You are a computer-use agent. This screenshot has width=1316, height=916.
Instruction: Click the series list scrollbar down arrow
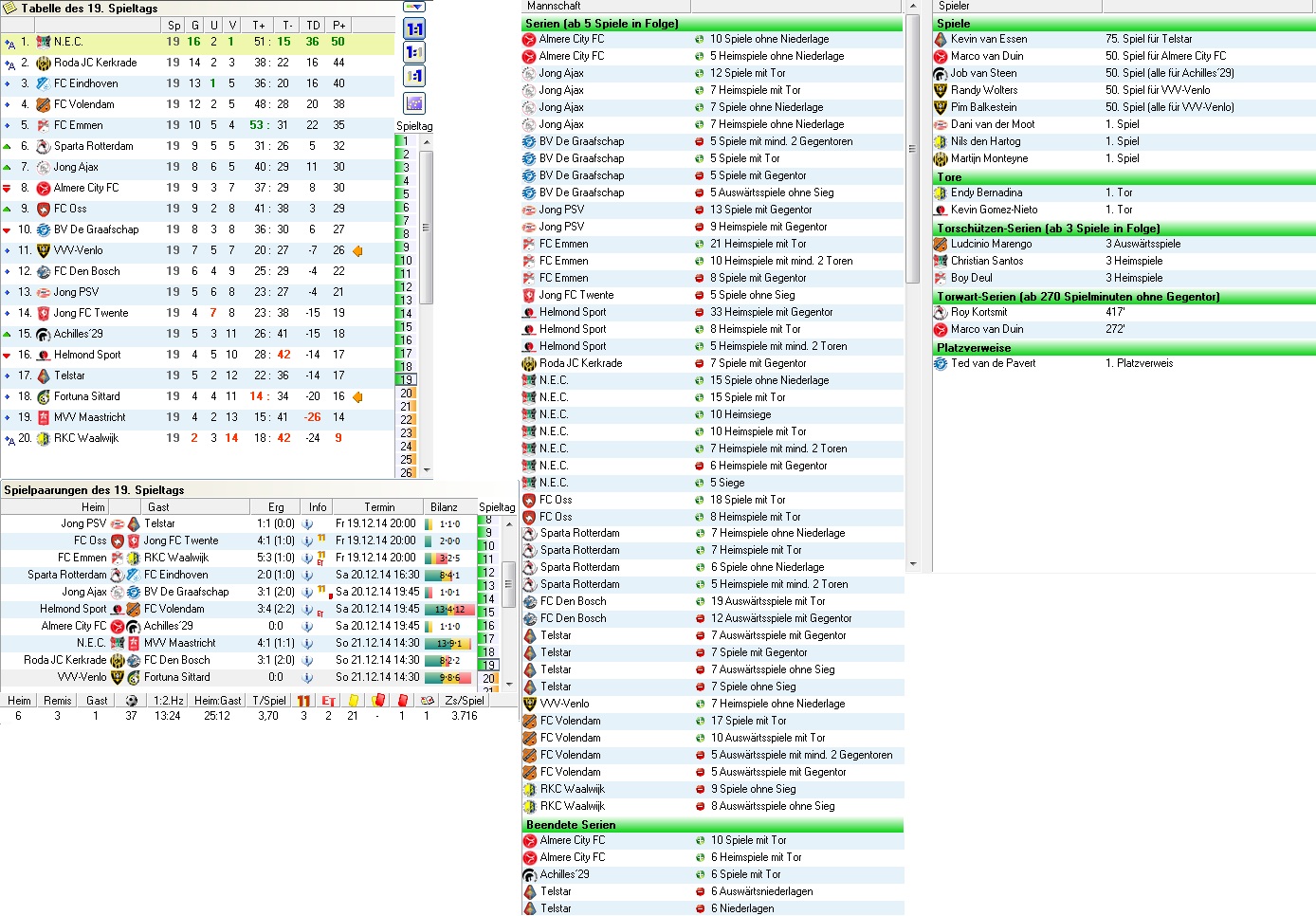pos(913,564)
